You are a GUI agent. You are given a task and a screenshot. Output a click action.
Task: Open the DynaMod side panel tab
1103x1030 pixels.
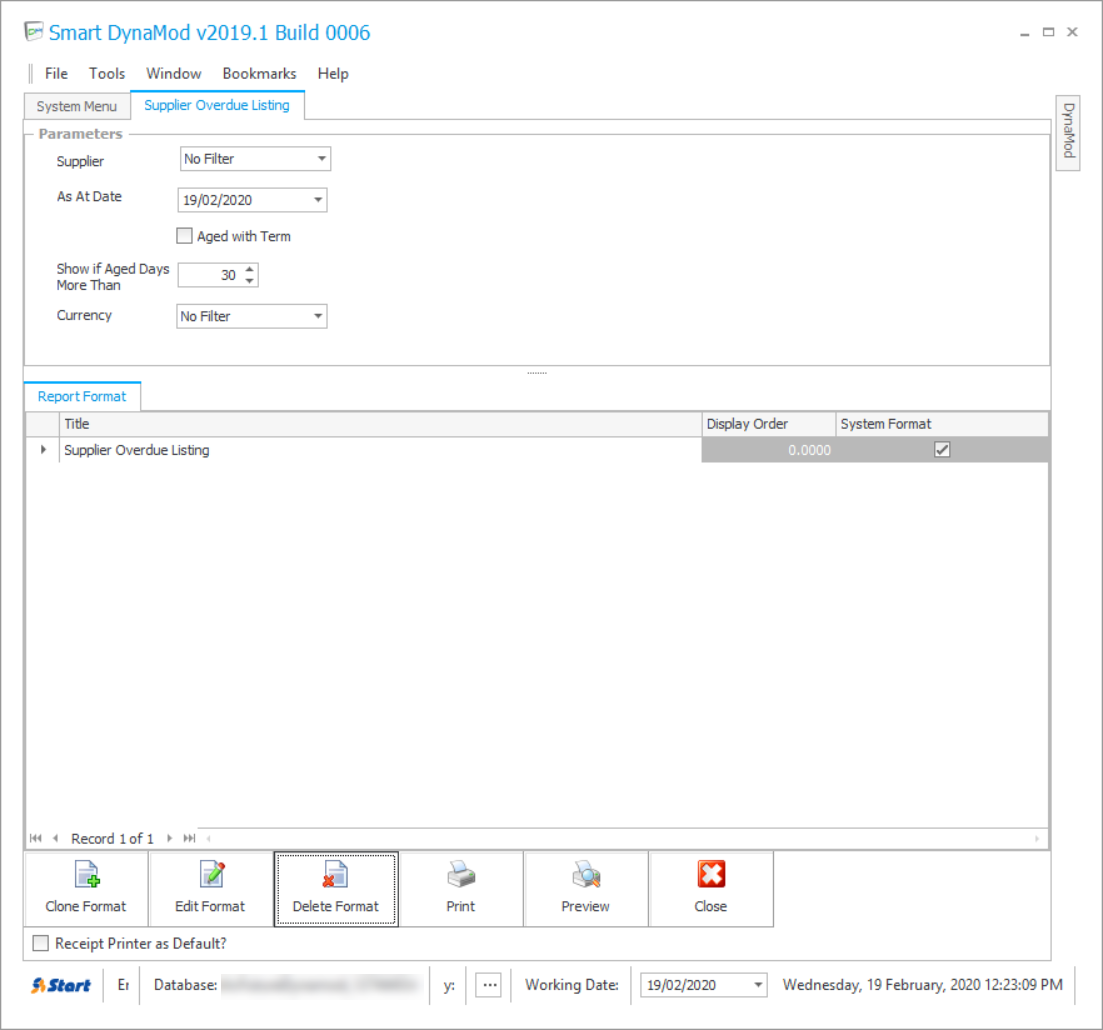click(x=1068, y=132)
